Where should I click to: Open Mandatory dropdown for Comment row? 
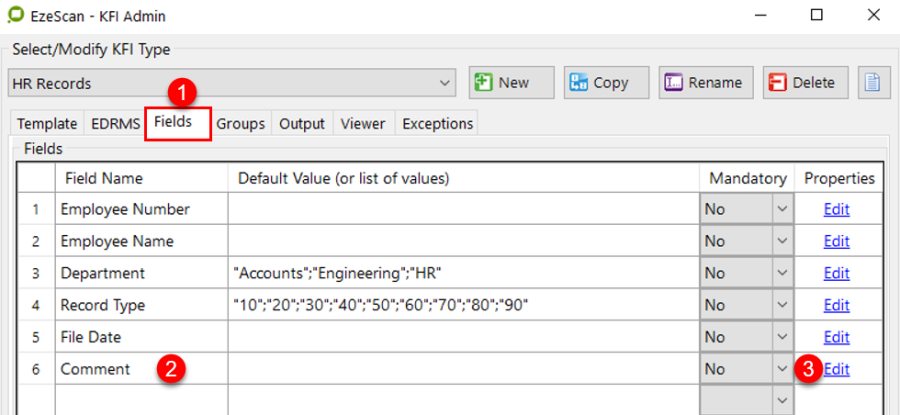pos(780,370)
